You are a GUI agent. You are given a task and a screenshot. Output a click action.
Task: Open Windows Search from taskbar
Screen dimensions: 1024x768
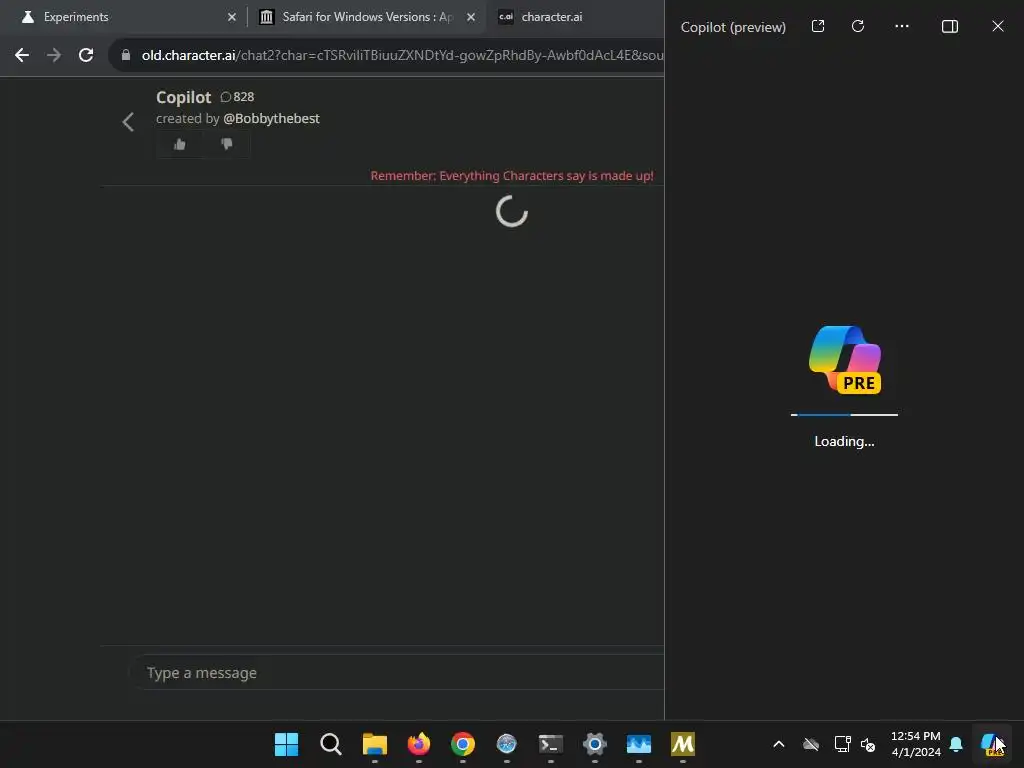(330, 744)
